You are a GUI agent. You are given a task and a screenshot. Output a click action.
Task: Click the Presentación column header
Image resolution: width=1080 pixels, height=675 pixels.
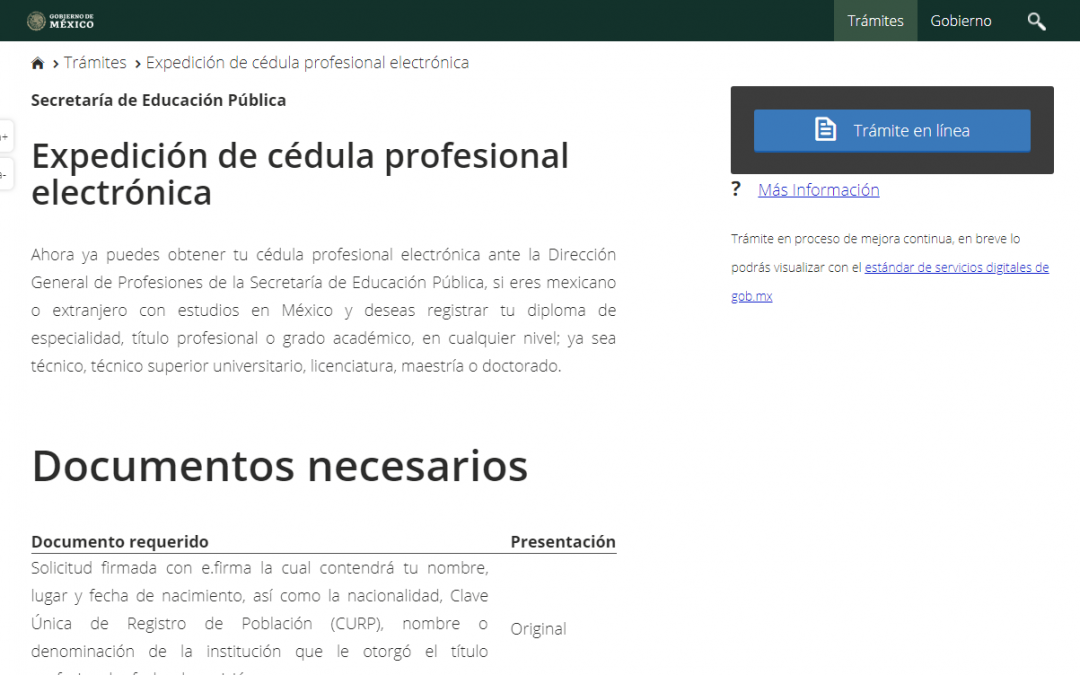click(563, 541)
